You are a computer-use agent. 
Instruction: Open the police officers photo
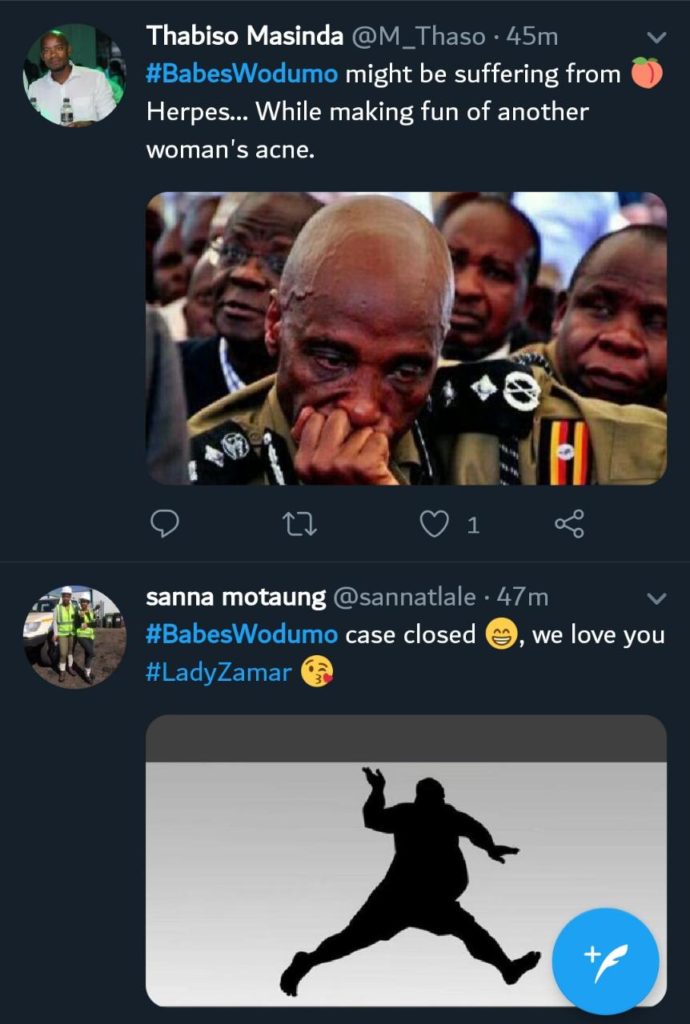tap(406, 338)
